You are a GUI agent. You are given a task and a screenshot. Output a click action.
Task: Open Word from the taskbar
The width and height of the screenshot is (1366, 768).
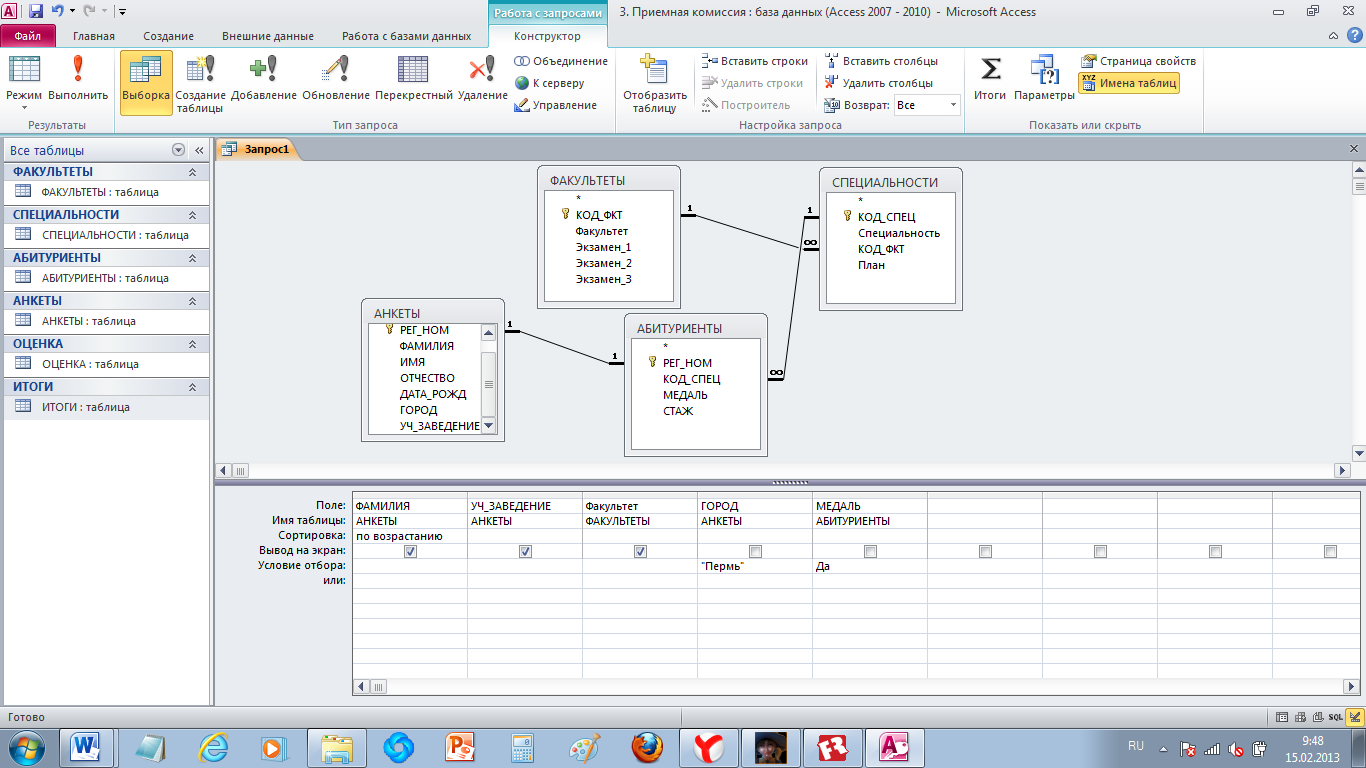point(88,747)
